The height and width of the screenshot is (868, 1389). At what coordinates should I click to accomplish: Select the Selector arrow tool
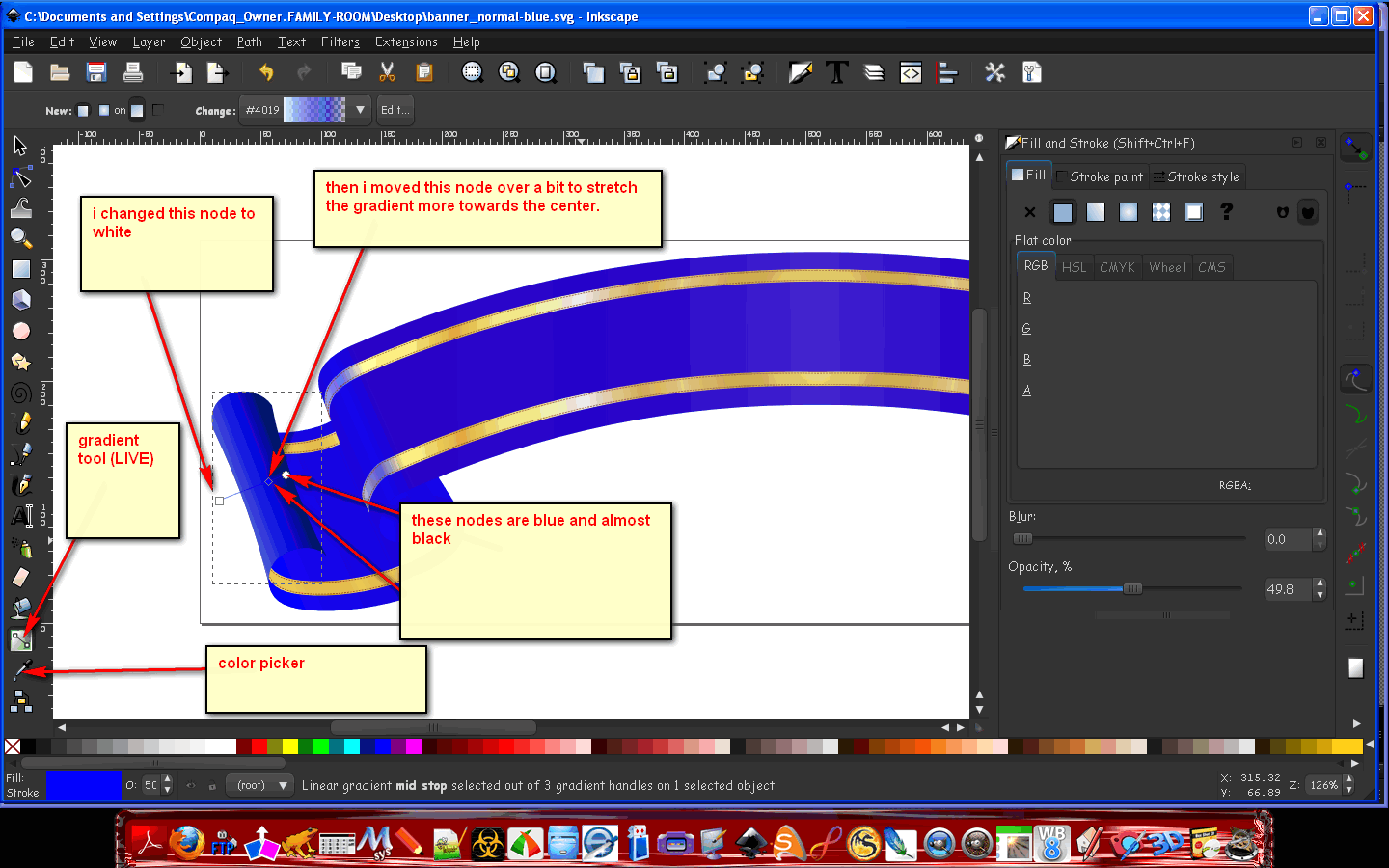pyautogui.click(x=20, y=146)
